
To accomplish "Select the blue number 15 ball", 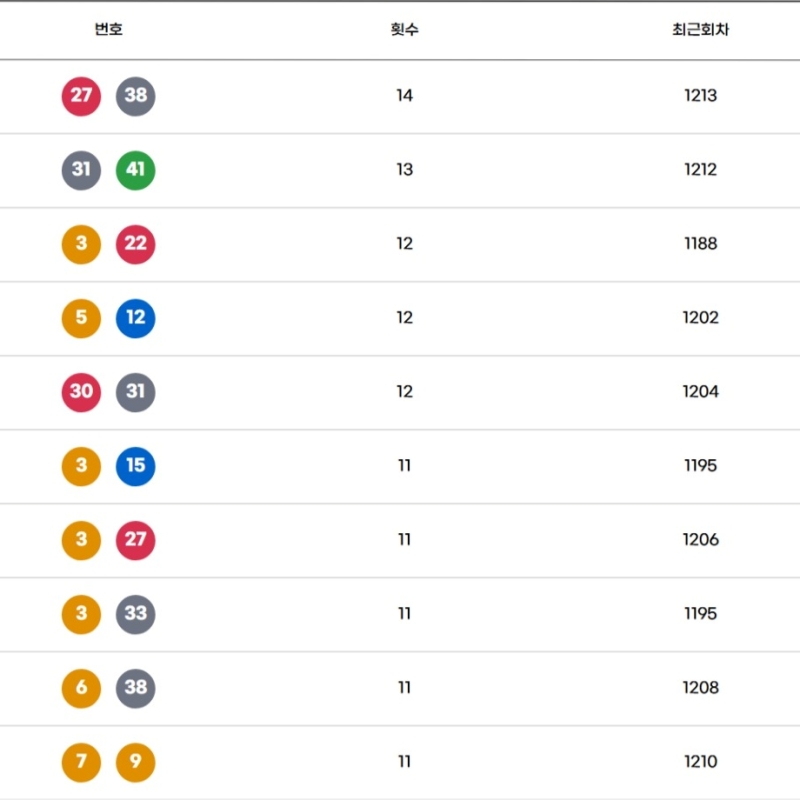I will 135,466.
